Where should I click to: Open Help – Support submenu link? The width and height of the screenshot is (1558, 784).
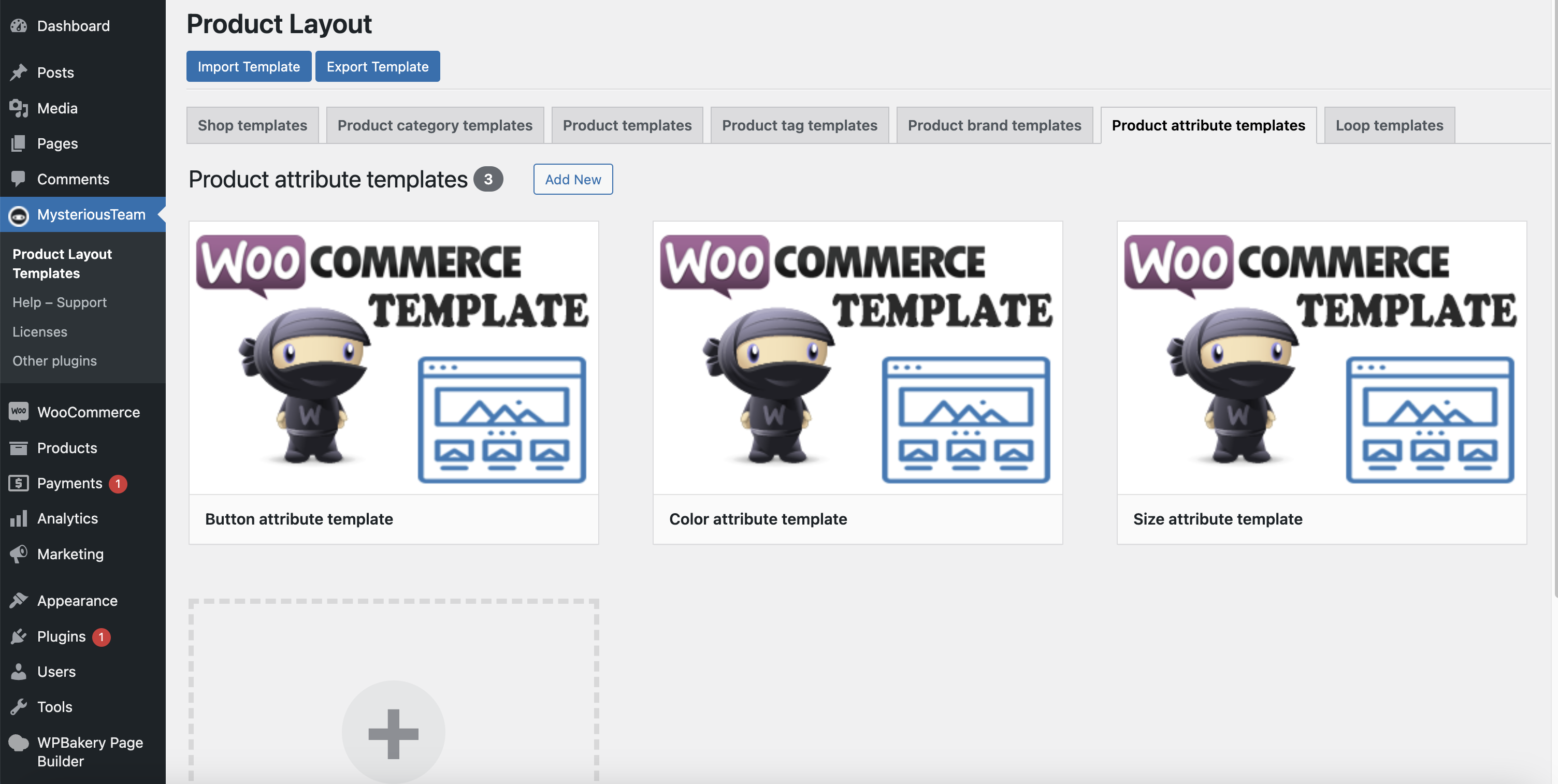pos(59,302)
